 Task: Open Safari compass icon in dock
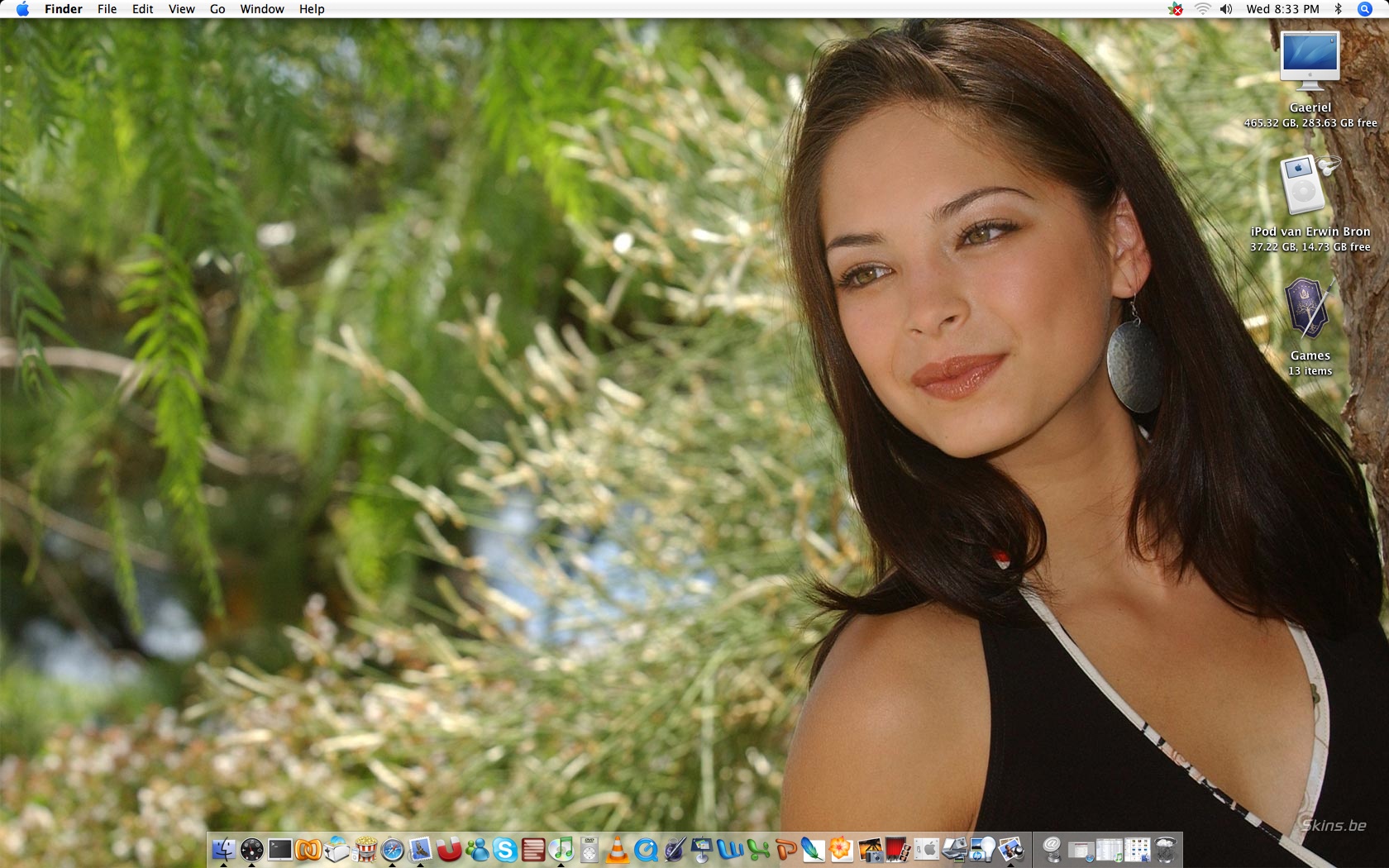pos(392,849)
